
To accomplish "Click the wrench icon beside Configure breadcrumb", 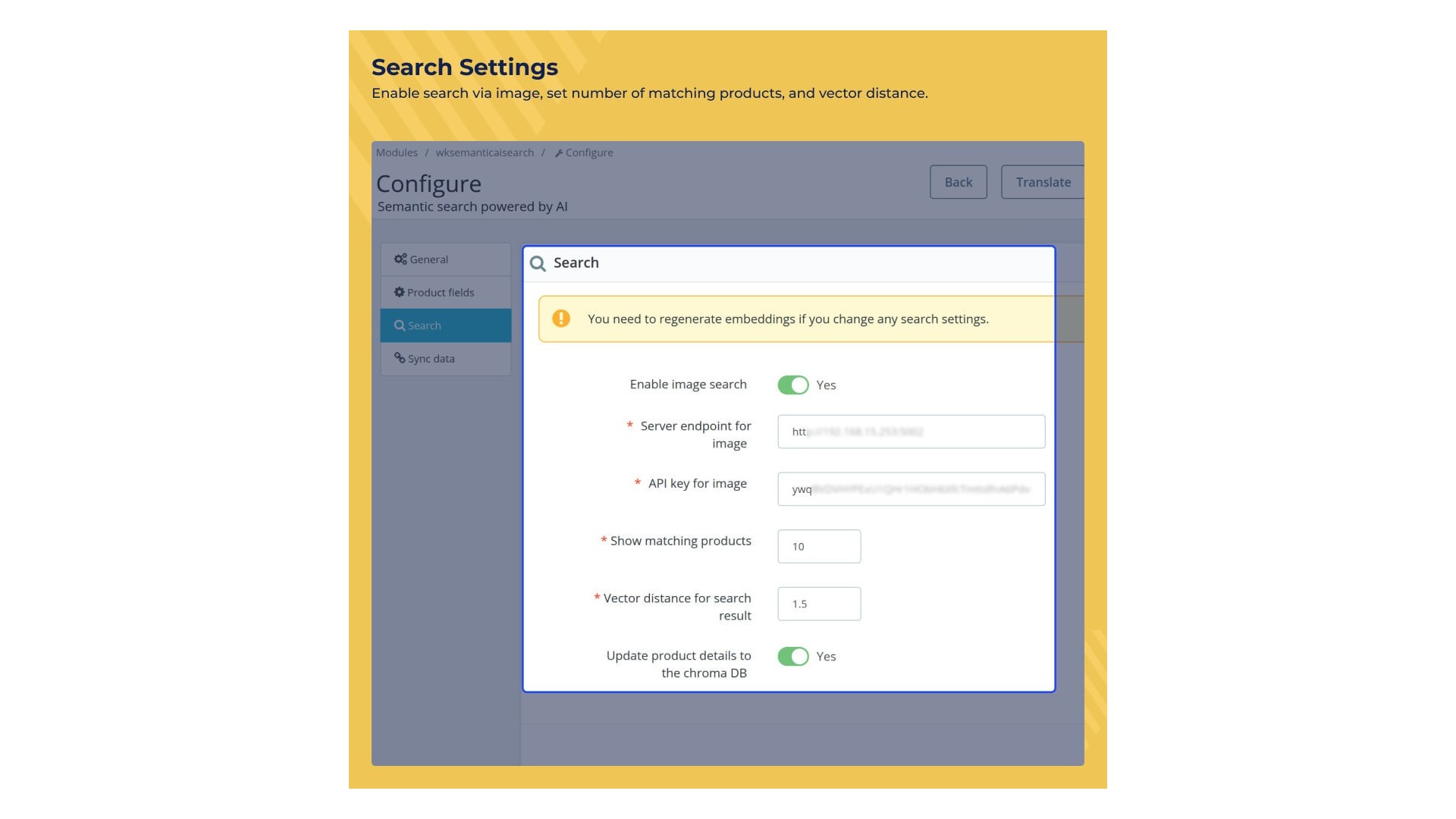I will 559,153.
